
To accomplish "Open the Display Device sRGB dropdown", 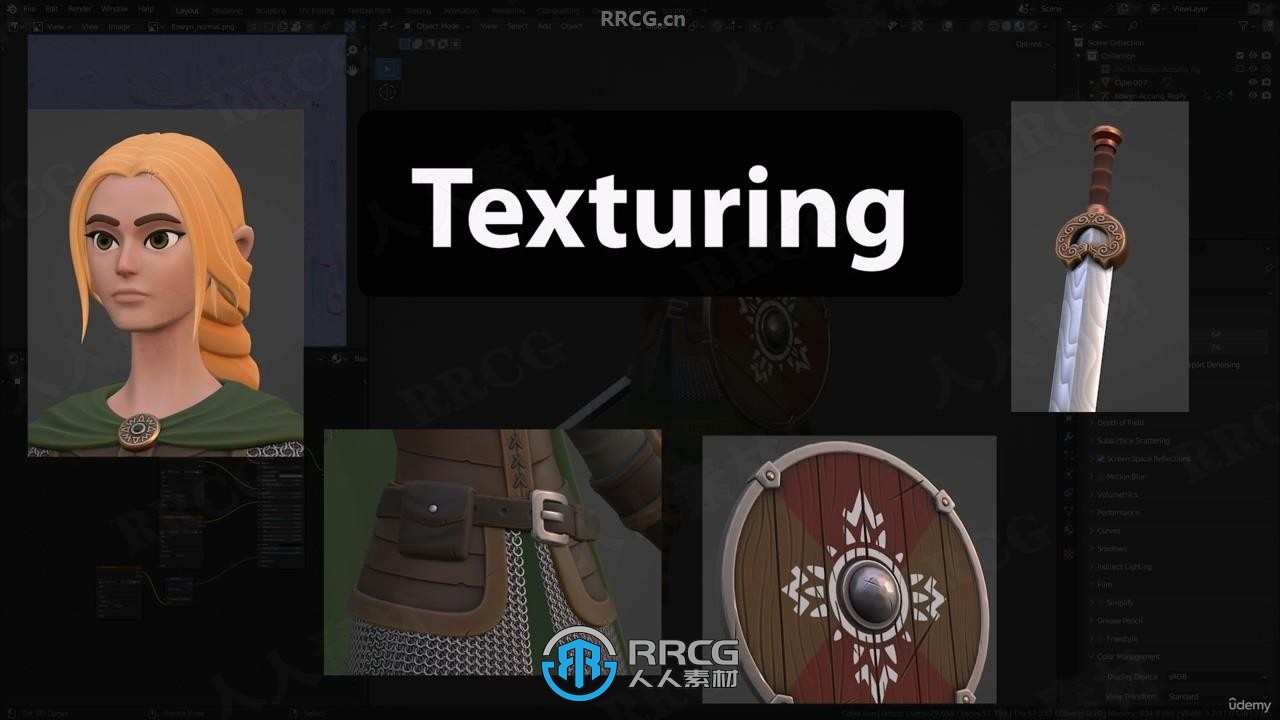I will click(1215, 677).
